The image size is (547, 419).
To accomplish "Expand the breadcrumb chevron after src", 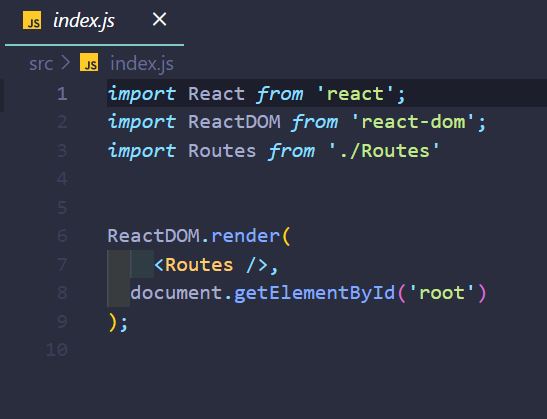I will (x=65, y=63).
